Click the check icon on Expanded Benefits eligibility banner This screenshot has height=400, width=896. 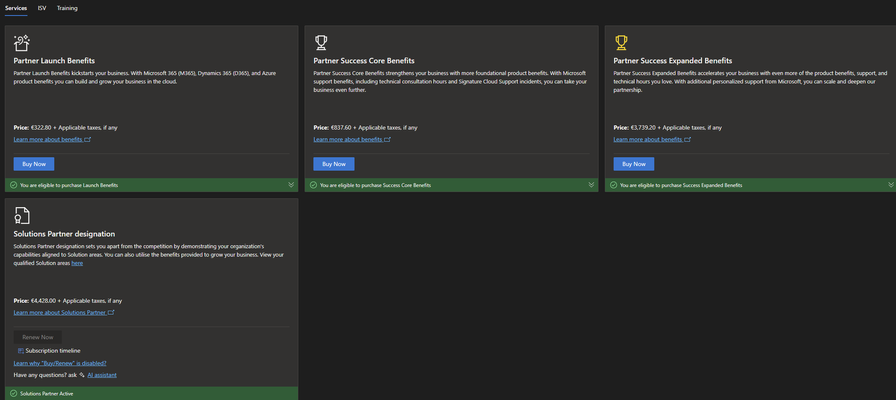613,185
